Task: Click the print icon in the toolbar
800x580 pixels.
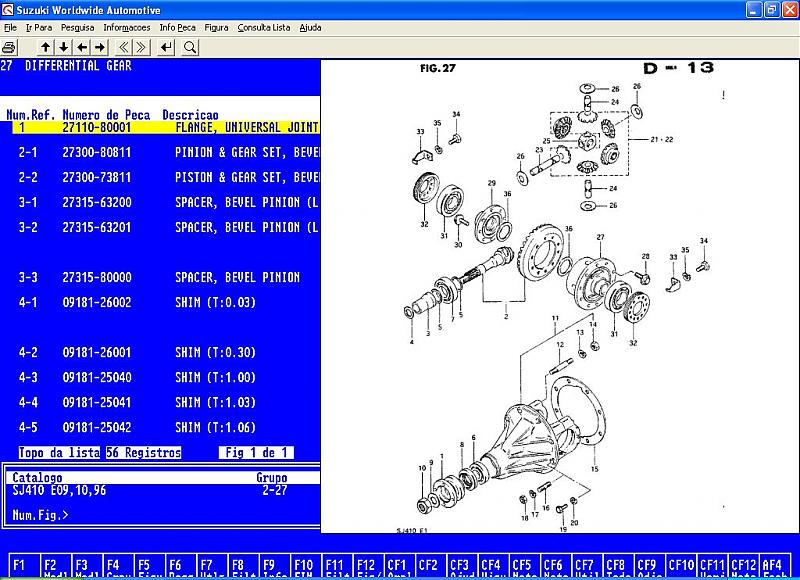Action: point(9,47)
